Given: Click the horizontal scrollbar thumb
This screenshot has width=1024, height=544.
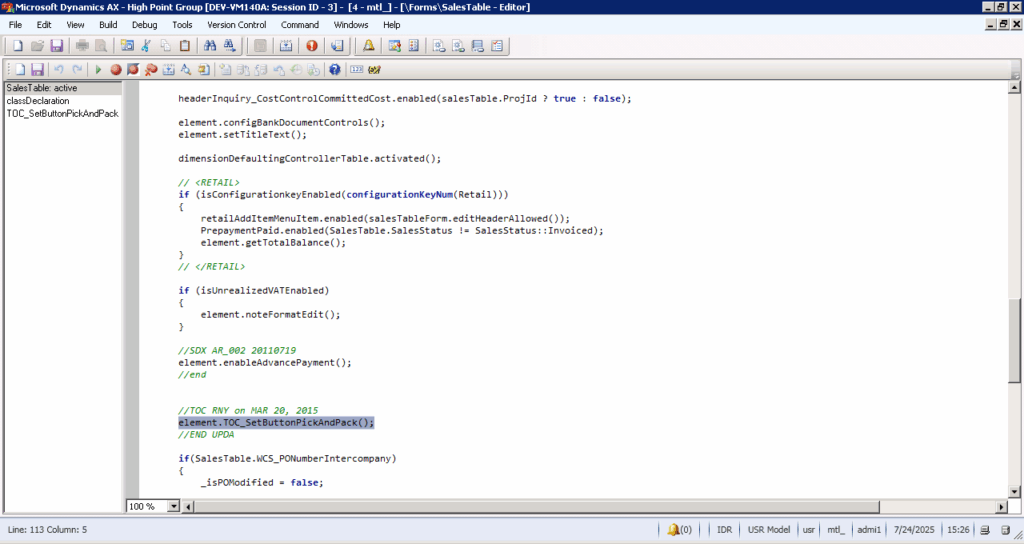Looking at the screenshot, I should (x=537, y=506).
